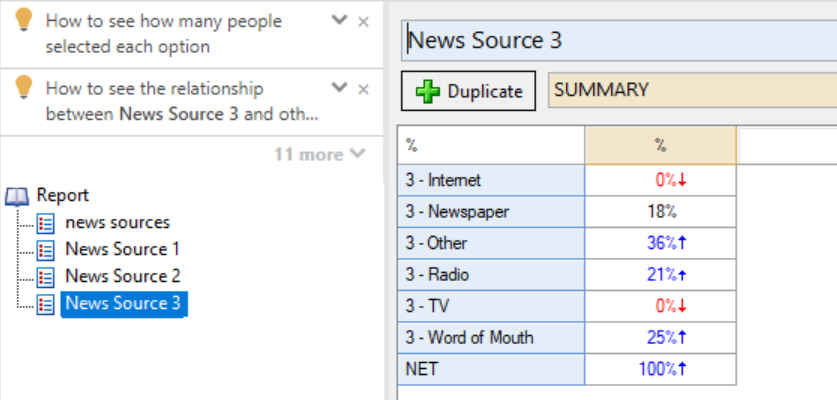
Task: Select the NET 100% cell
Action: coord(660,369)
